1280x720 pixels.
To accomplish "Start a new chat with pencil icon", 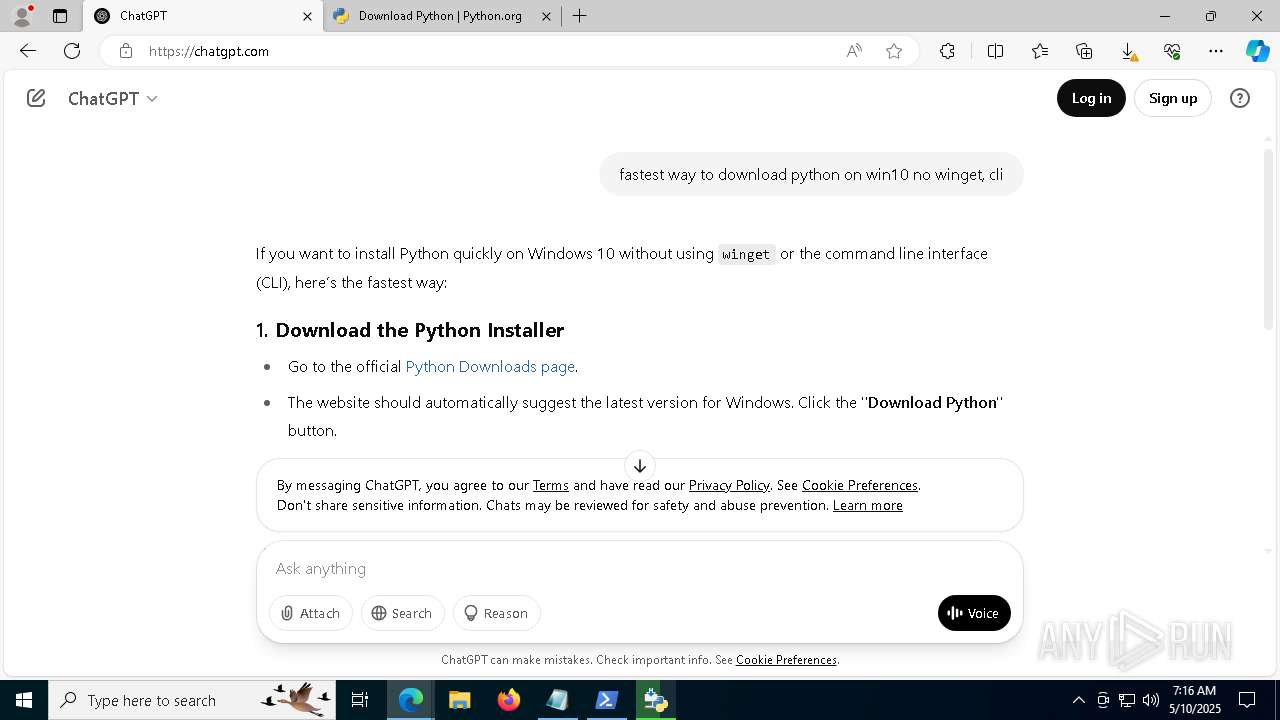I will click(36, 98).
